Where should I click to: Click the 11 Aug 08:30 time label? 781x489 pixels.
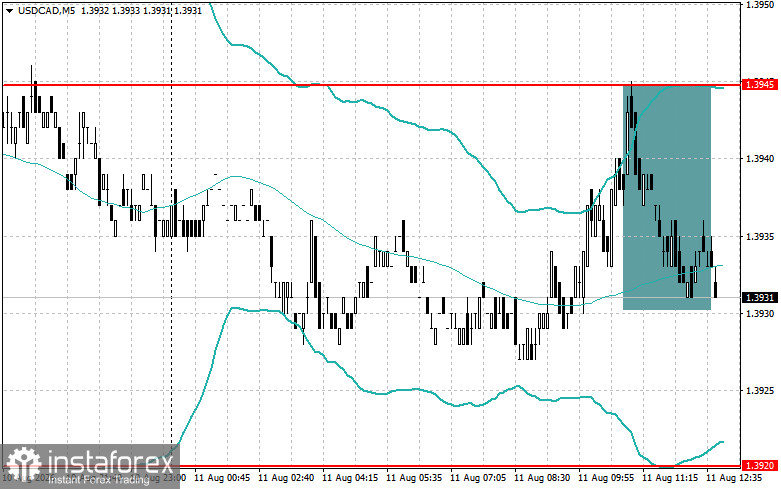[542, 478]
